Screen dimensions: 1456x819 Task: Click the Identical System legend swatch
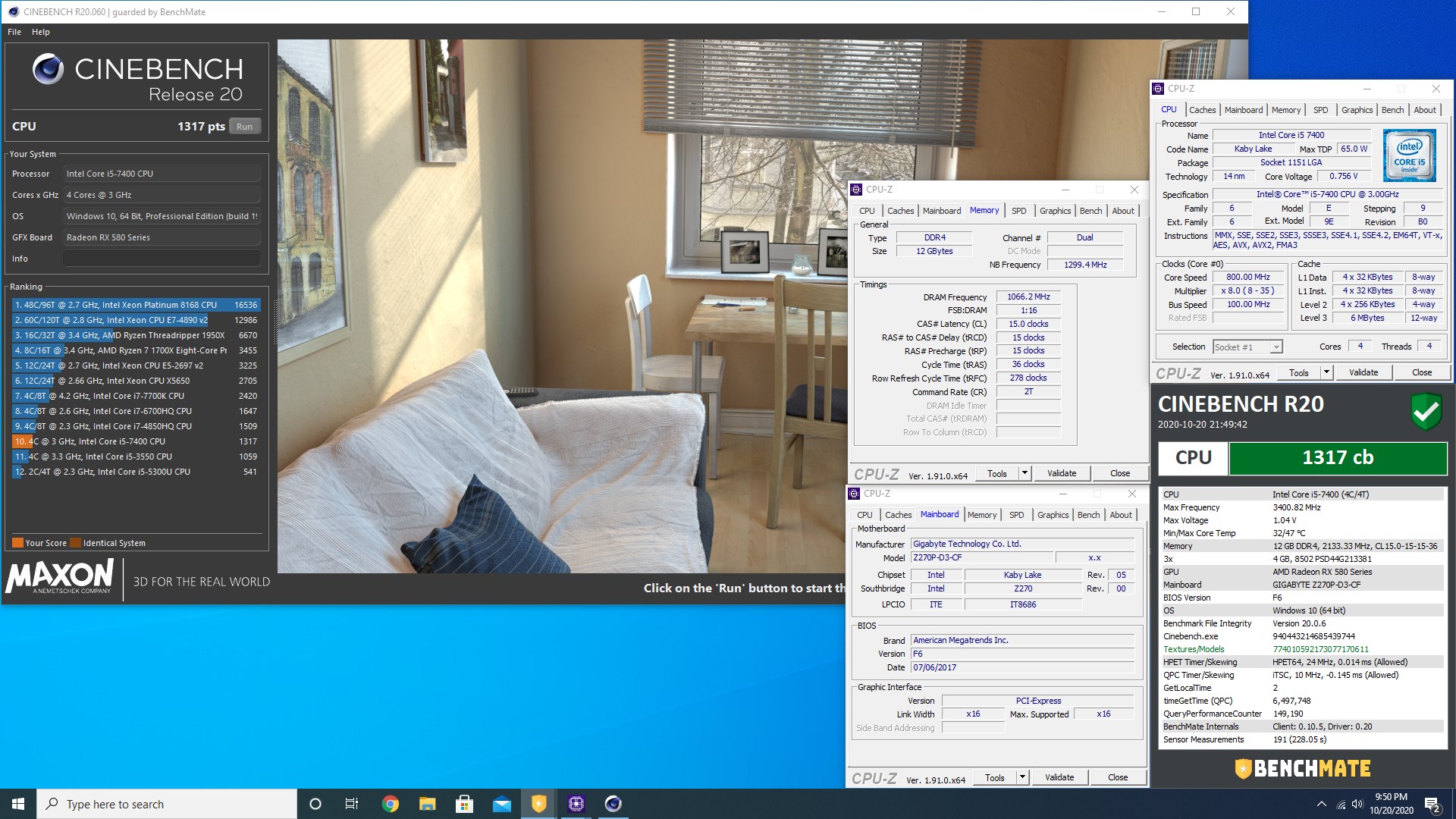tap(75, 543)
